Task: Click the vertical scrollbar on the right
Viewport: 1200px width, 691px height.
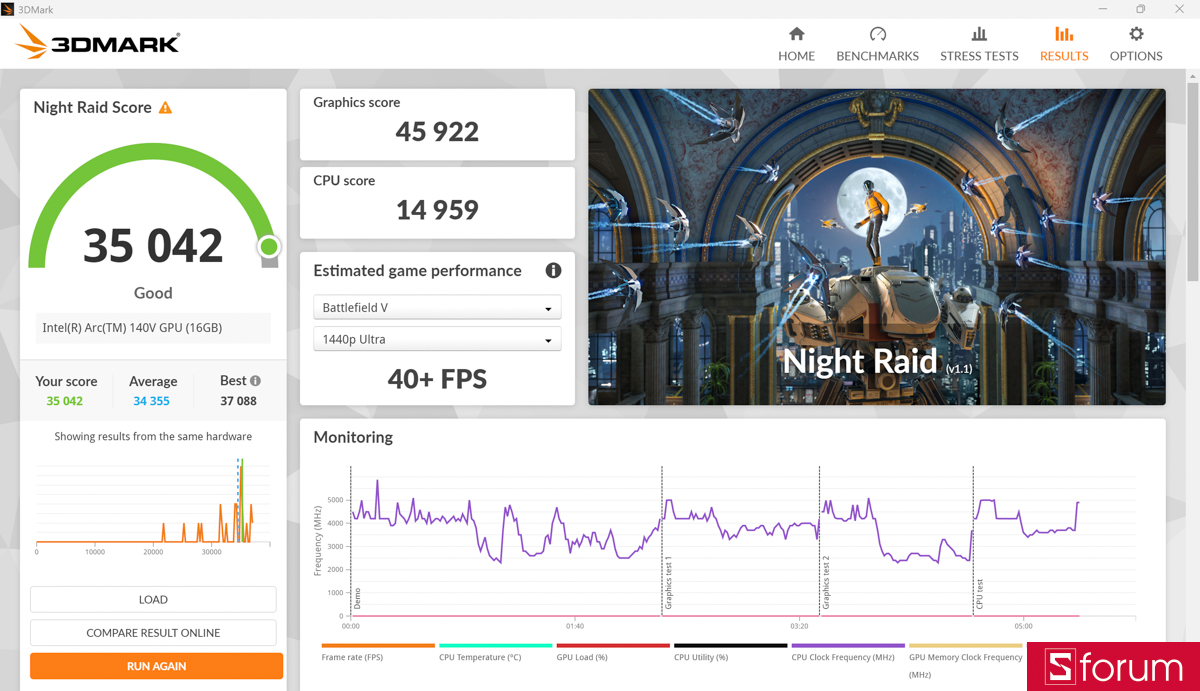Action: pos(1192,180)
